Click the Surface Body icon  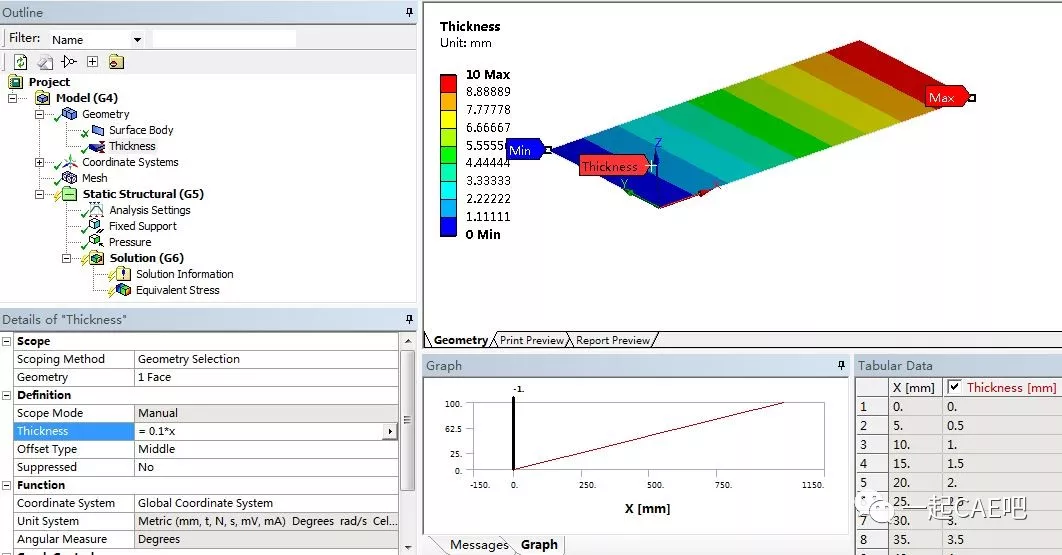(x=98, y=130)
